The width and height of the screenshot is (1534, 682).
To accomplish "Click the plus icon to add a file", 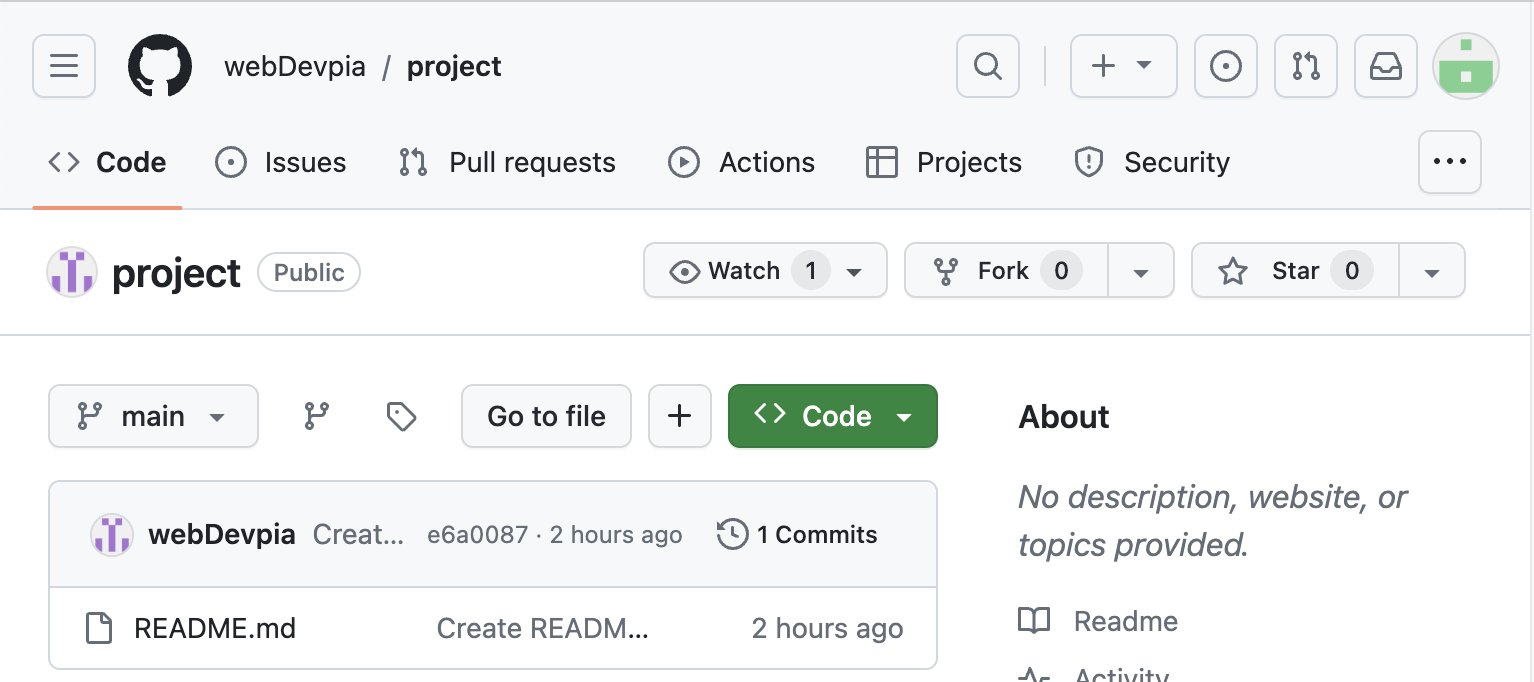I will (x=680, y=416).
